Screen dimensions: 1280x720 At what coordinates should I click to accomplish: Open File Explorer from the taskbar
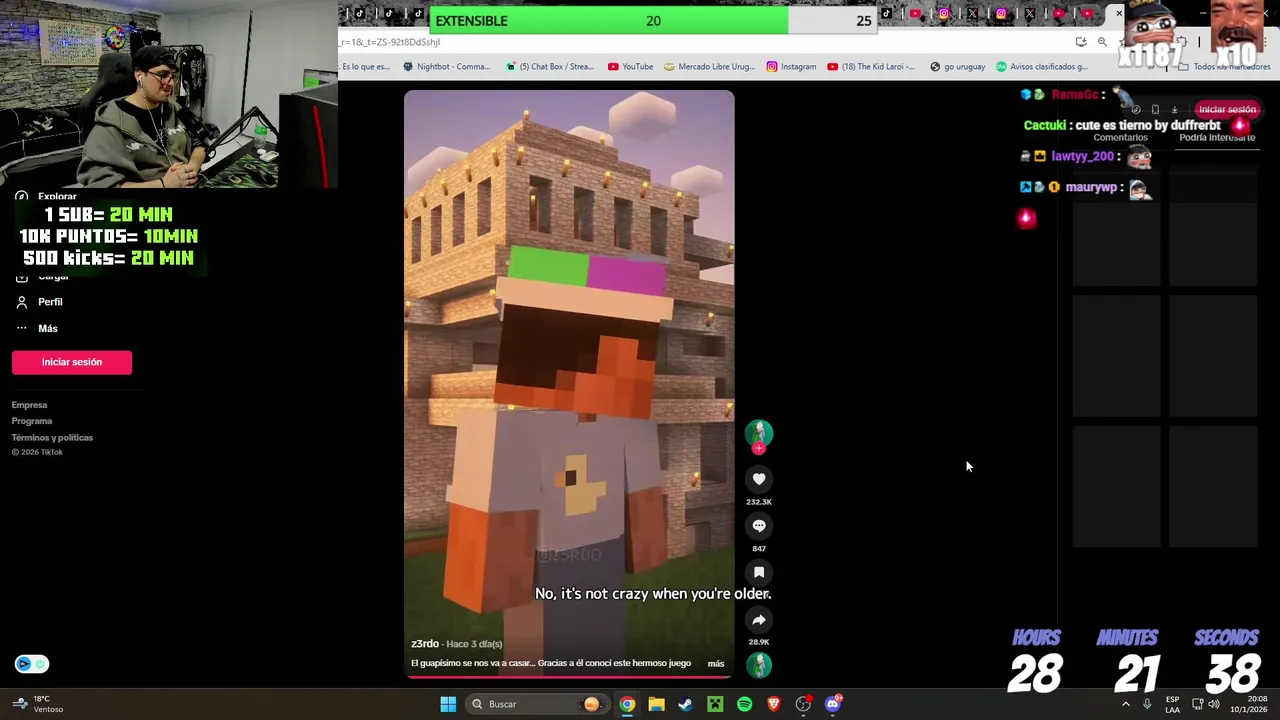[656, 704]
